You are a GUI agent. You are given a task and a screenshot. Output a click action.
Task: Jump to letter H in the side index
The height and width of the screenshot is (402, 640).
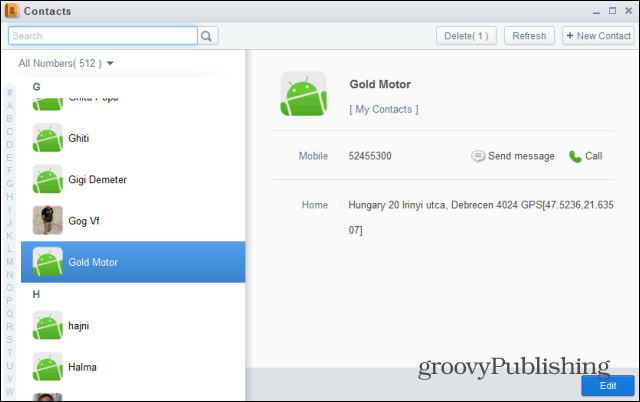coord(10,197)
